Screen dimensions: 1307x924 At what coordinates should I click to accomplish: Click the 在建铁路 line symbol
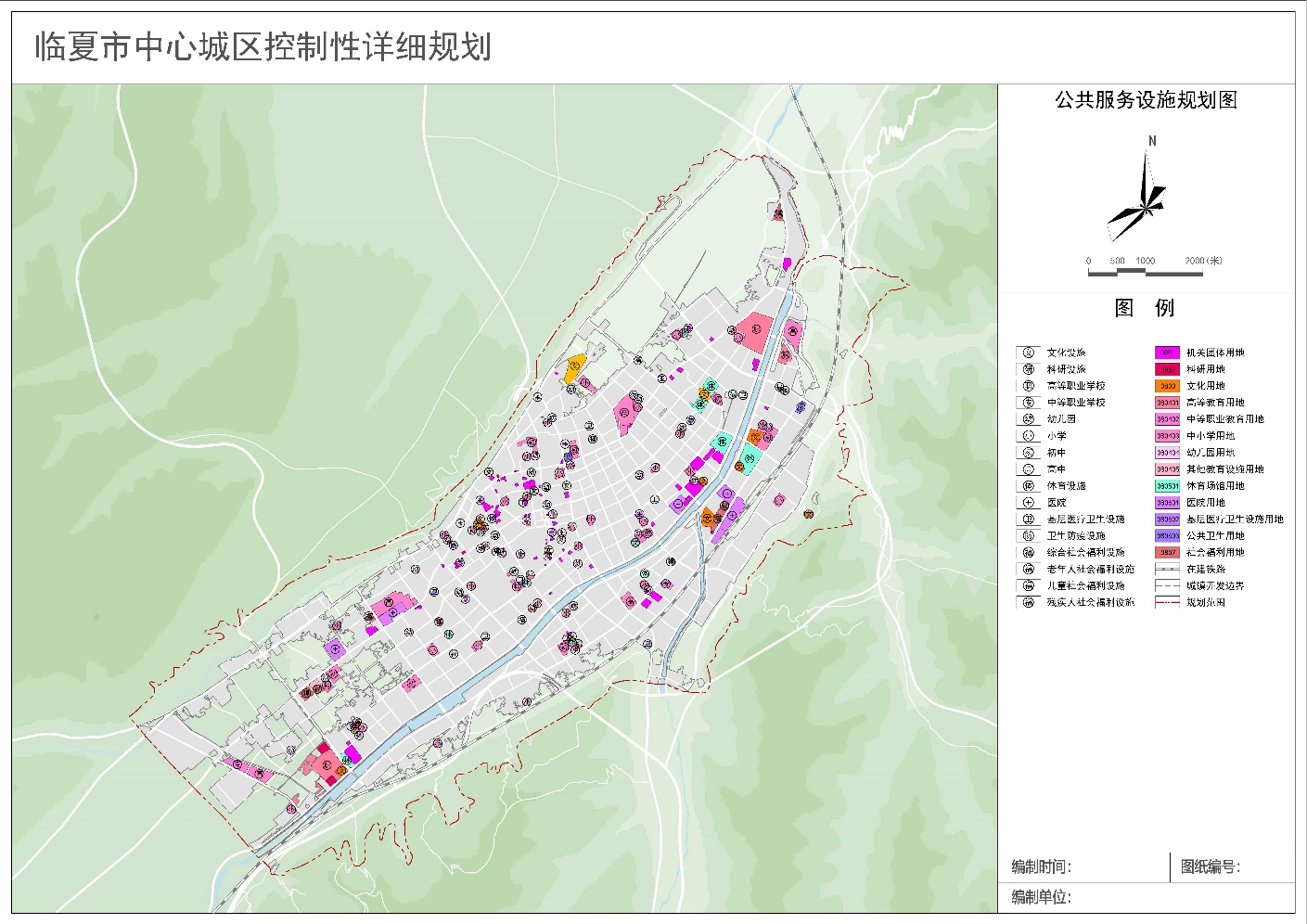[1167, 570]
